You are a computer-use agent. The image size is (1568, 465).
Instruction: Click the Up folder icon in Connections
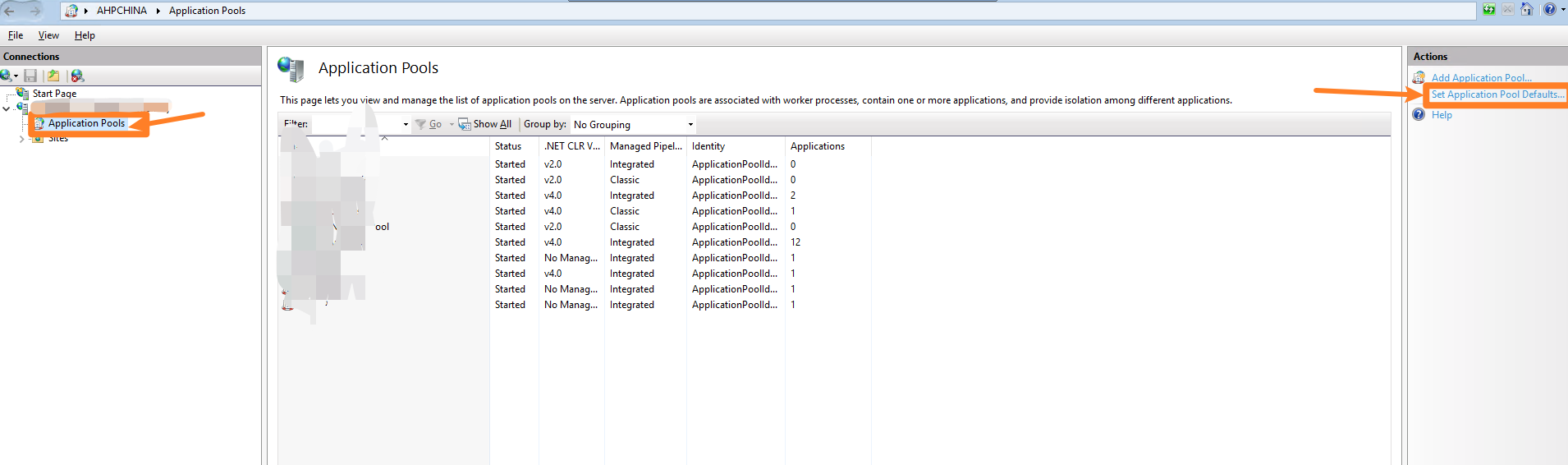point(53,76)
